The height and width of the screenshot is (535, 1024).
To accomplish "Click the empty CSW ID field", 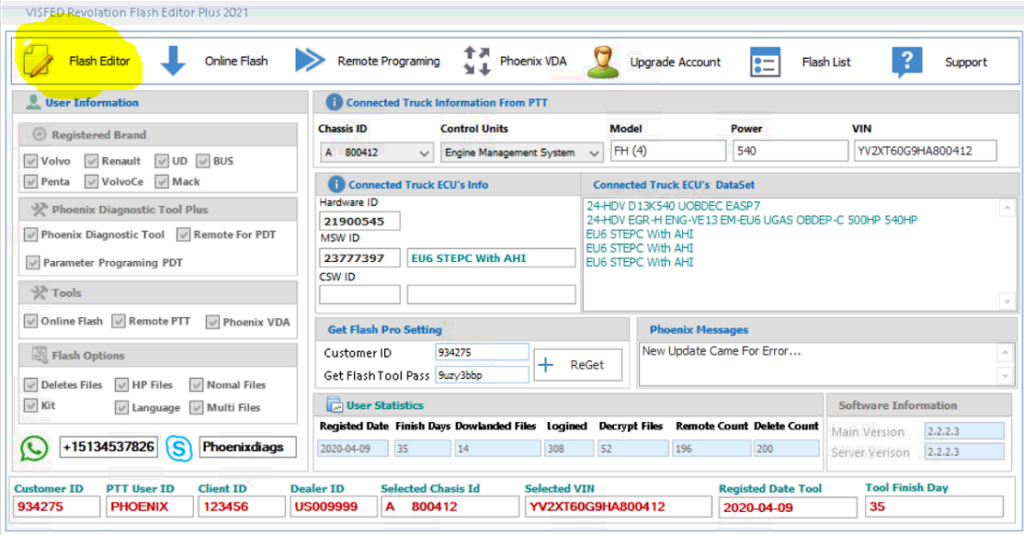I will point(360,295).
